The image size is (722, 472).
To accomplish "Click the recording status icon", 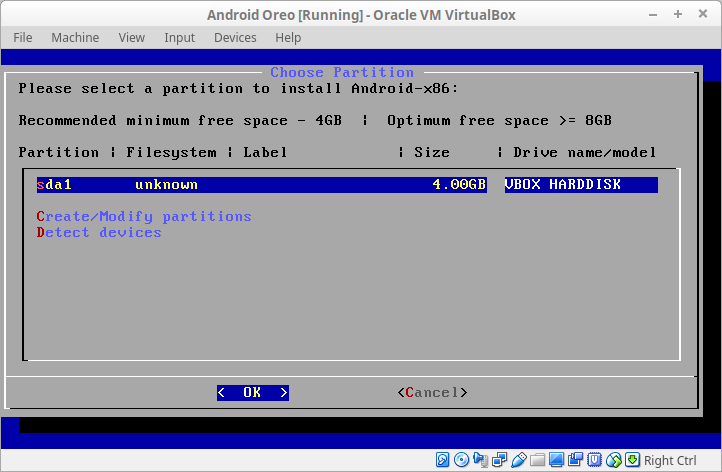I will (576, 460).
